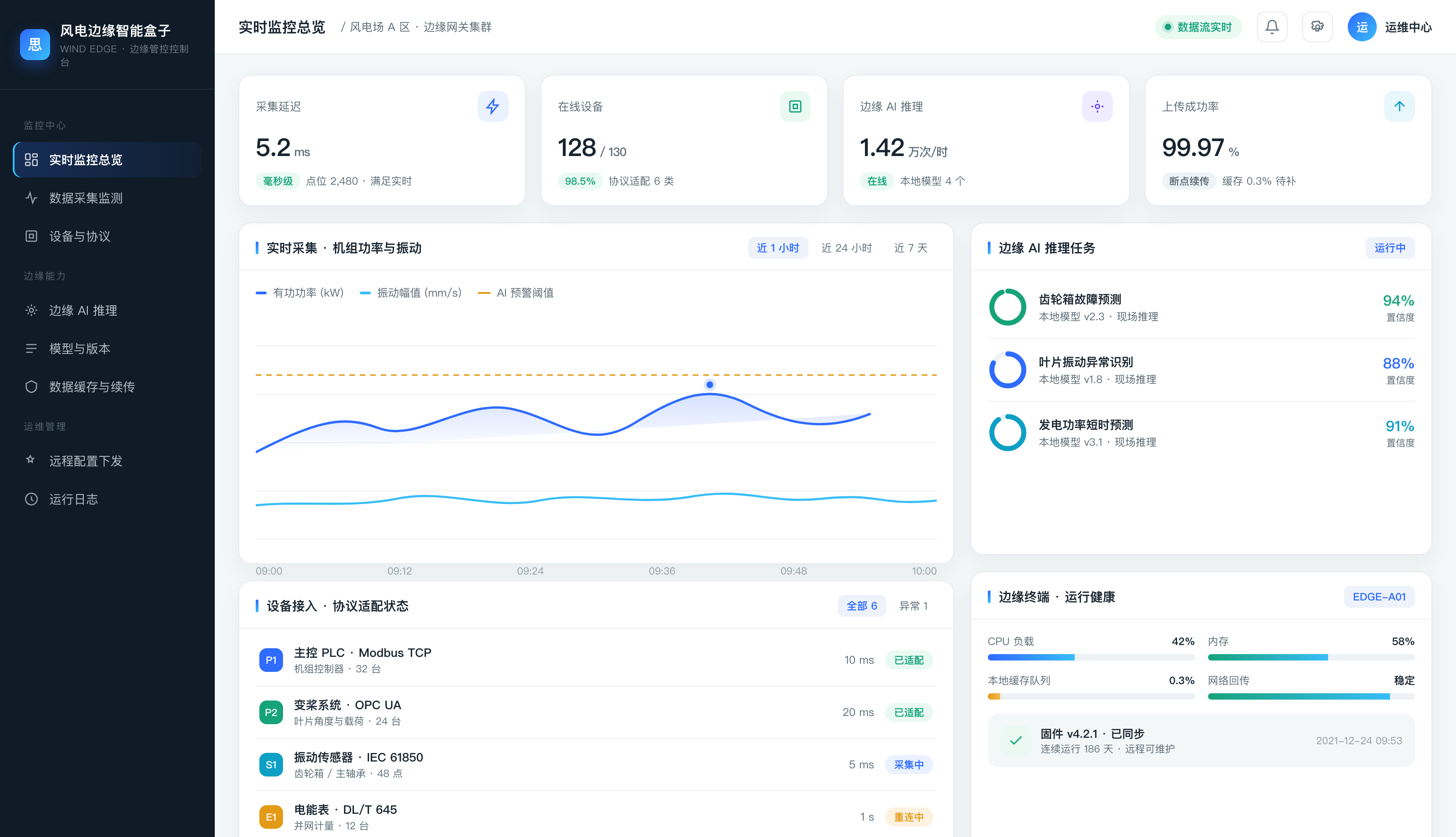Click 采集中 status for 振动传感器
This screenshot has width=1456, height=837.
click(909, 765)
